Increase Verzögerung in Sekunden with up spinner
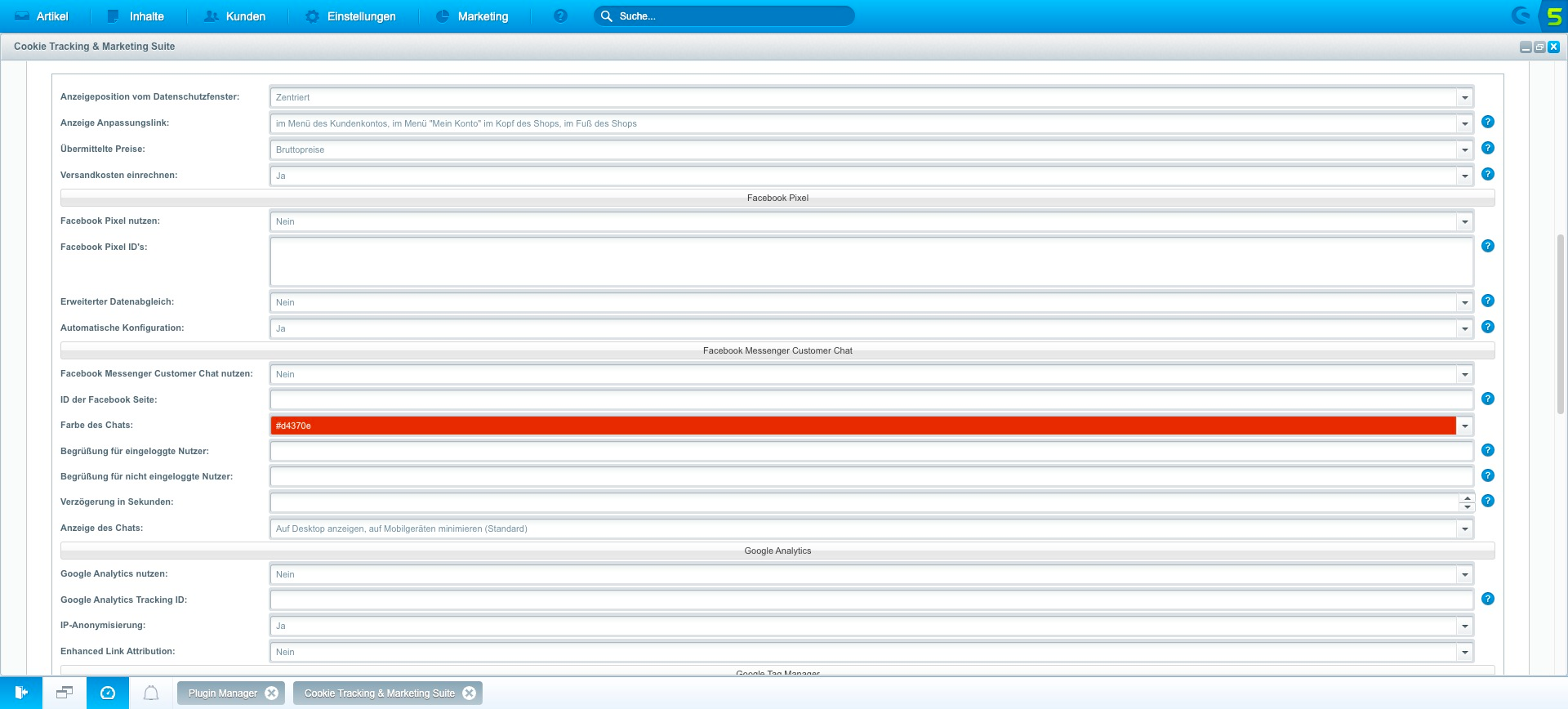 coord(1467,497)
